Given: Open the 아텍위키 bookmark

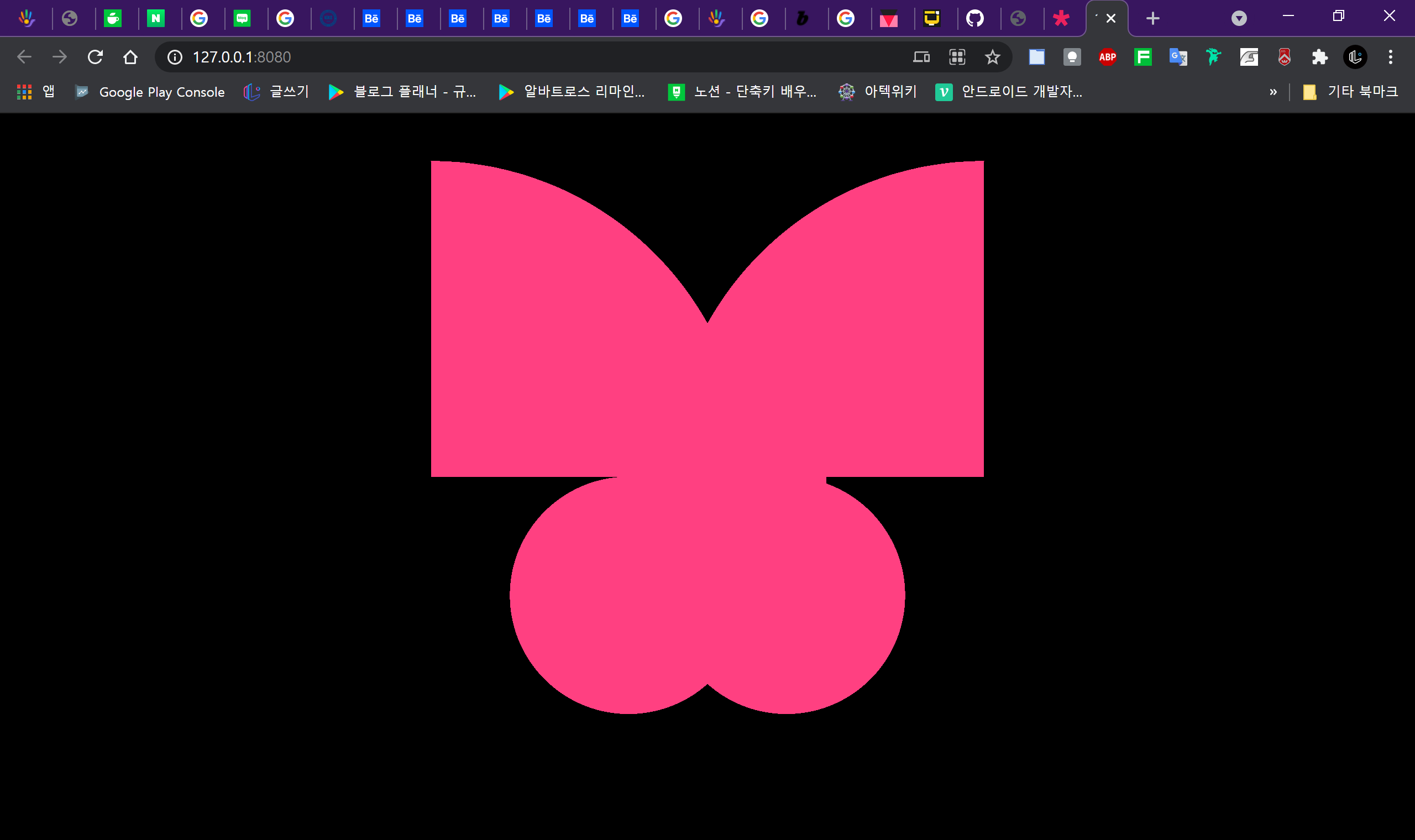Looking at the screenshot, I should tap(877, 92).
